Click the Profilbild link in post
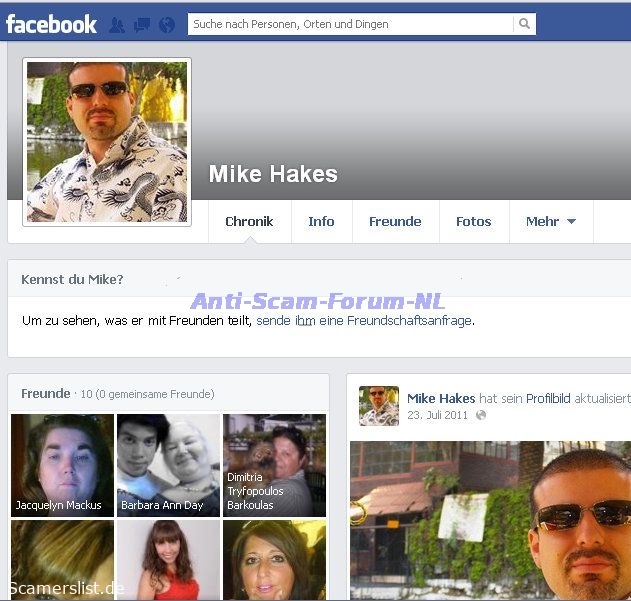Viewport: 631px width, 601px height. [x=548, y=398]
